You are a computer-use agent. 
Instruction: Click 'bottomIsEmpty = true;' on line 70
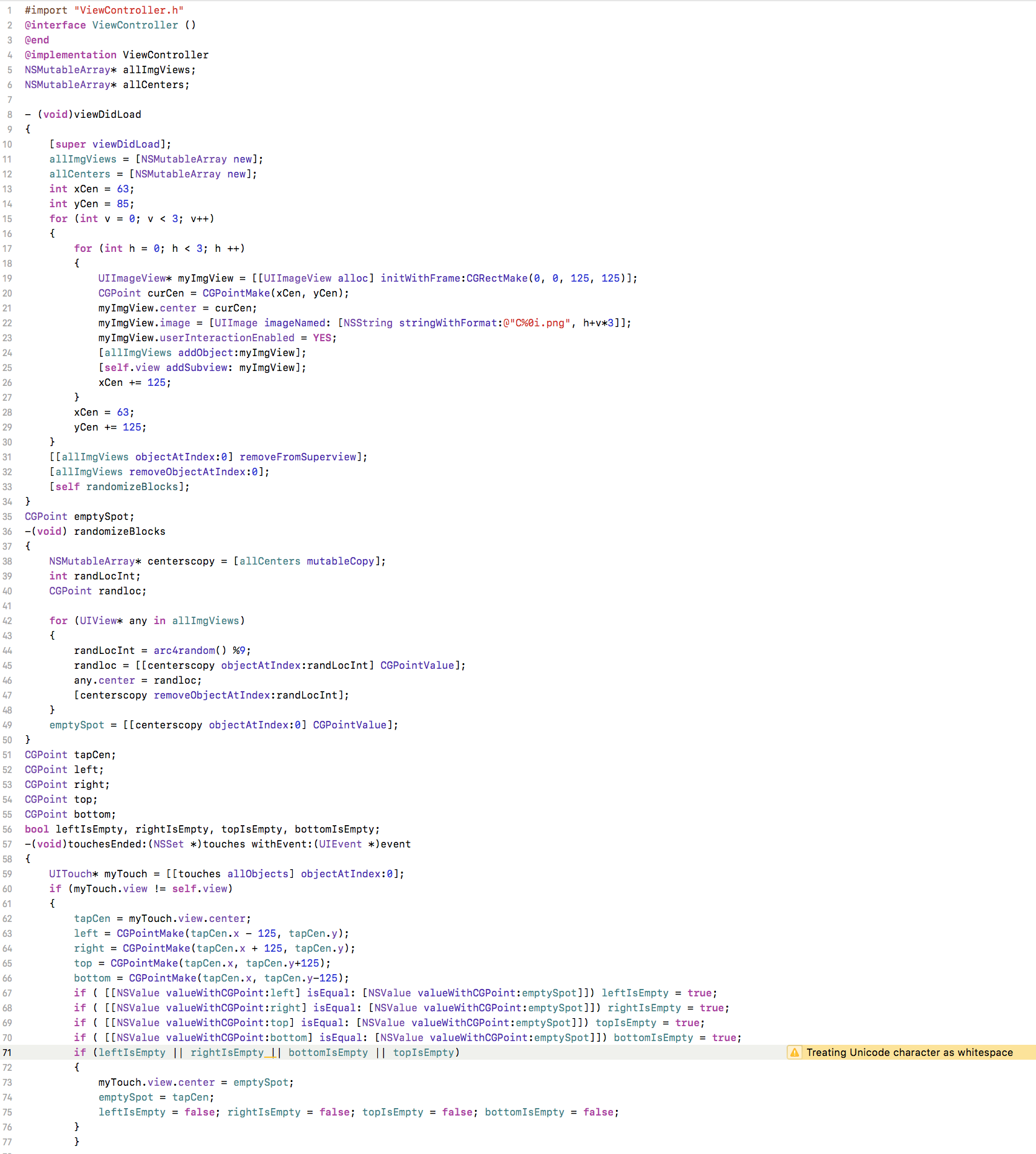pos(678,1037)
